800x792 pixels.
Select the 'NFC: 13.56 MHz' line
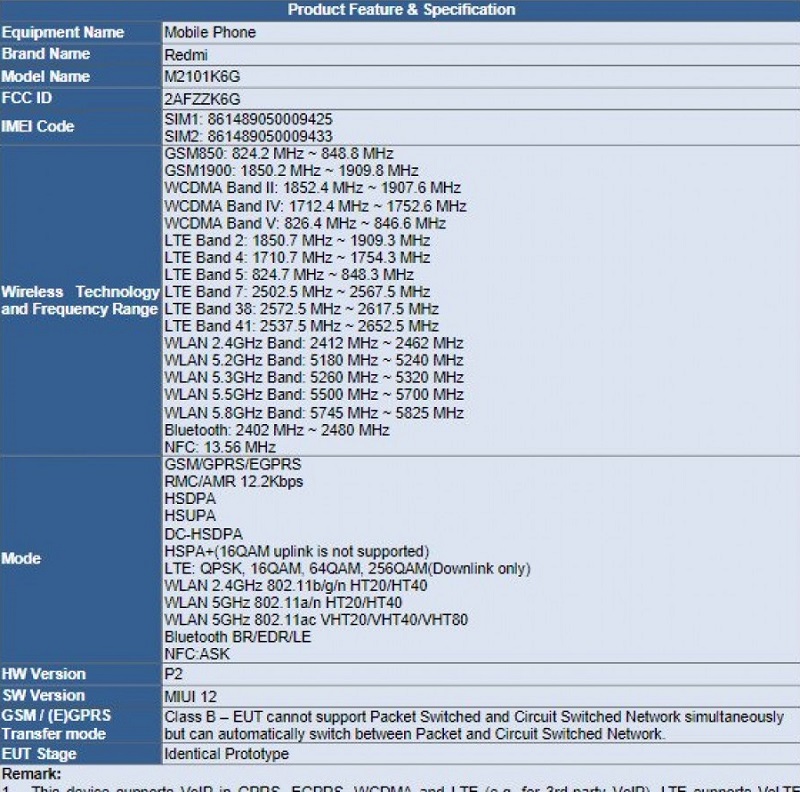pyautogui.click(x=220, y=448)
